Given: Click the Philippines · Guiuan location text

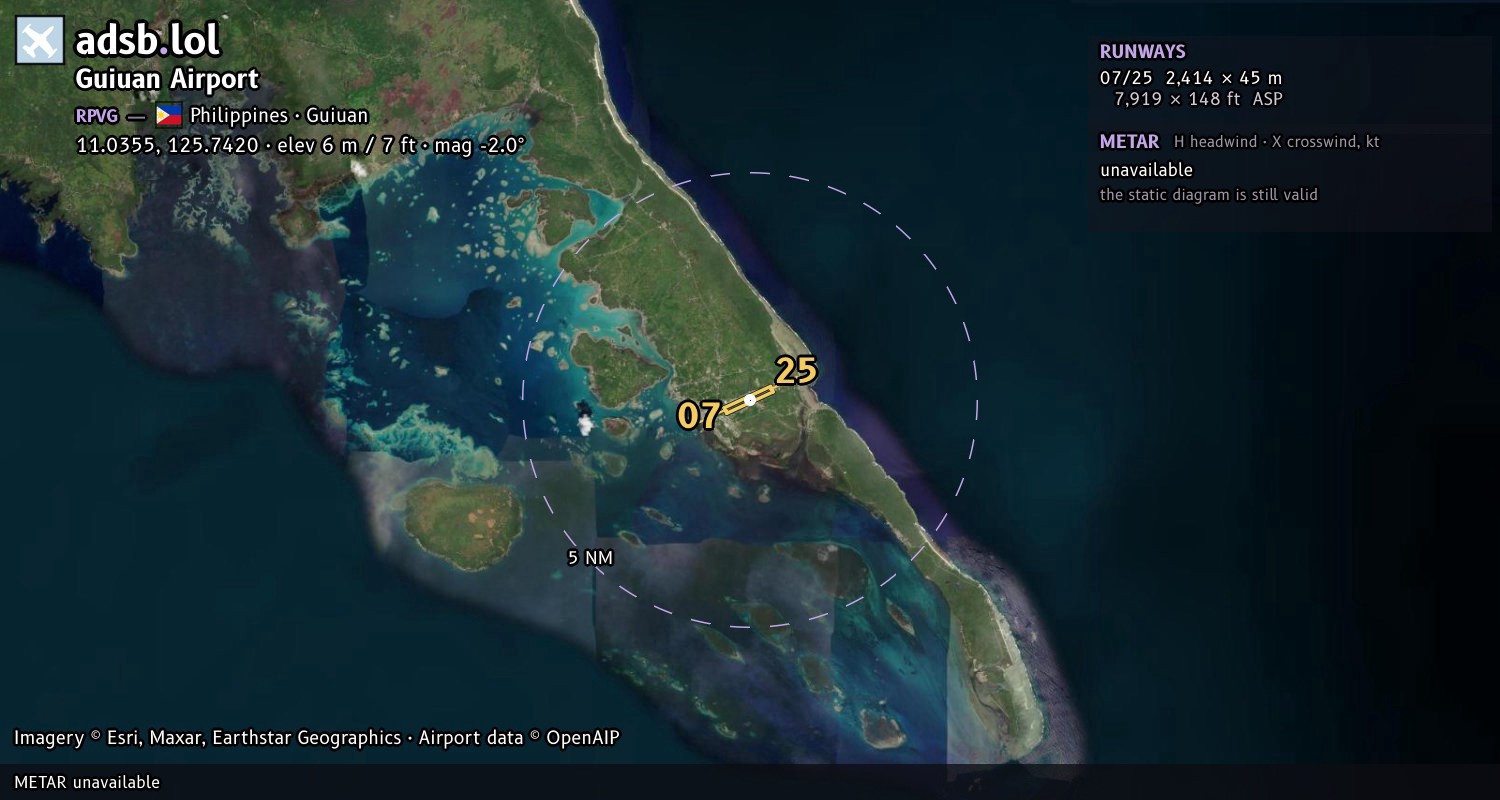Looking at the screenshot, I should pyautogui.click(x=279, y=116).
